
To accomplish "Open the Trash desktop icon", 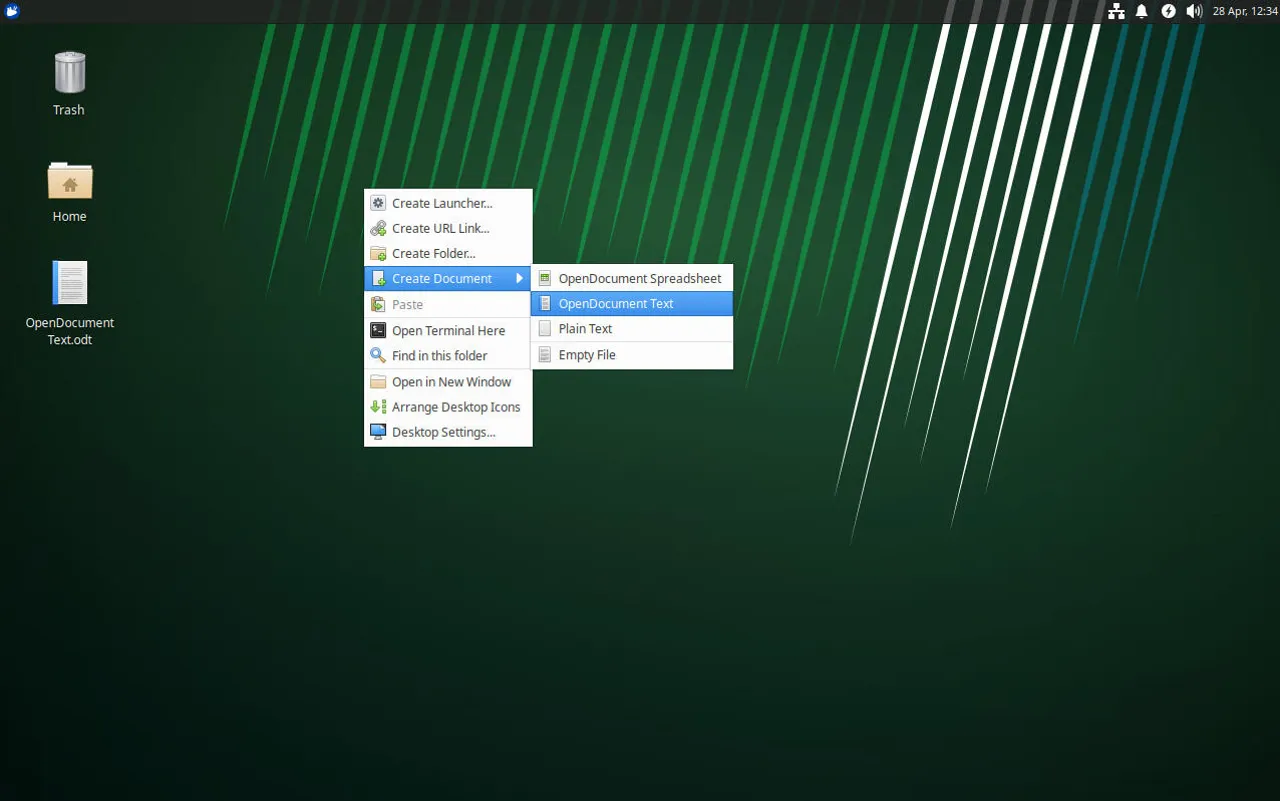I will (x=69, y=73).
